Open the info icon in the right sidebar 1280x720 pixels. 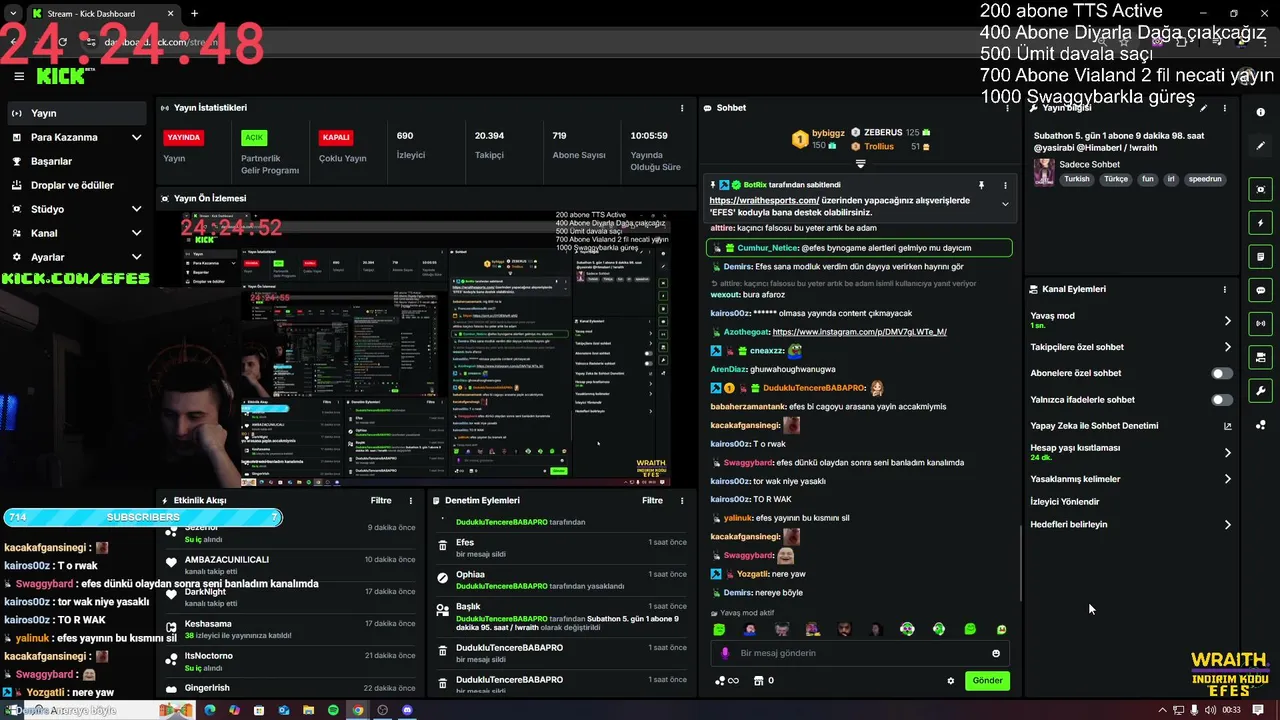point(1260,112)
